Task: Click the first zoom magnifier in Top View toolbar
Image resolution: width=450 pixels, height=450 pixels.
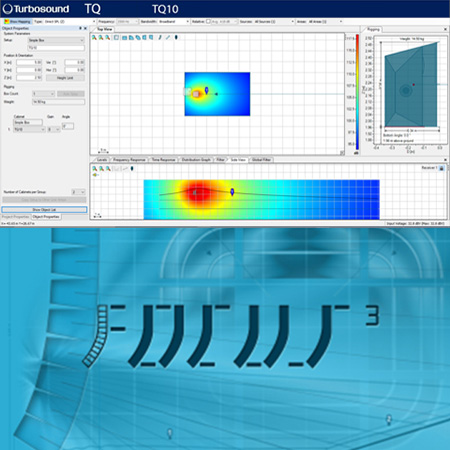Action: pyautogui.click(x=94, y=38)
